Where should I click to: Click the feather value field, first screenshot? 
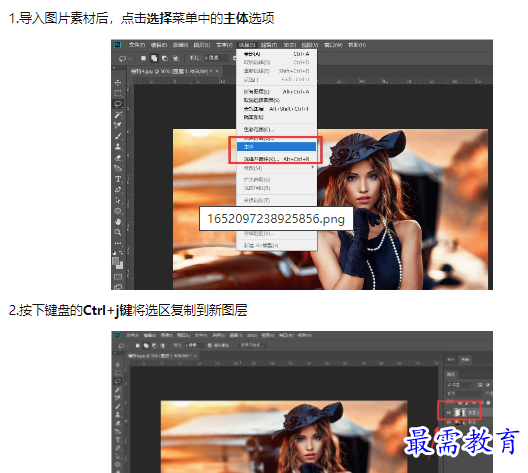point(217,58)
